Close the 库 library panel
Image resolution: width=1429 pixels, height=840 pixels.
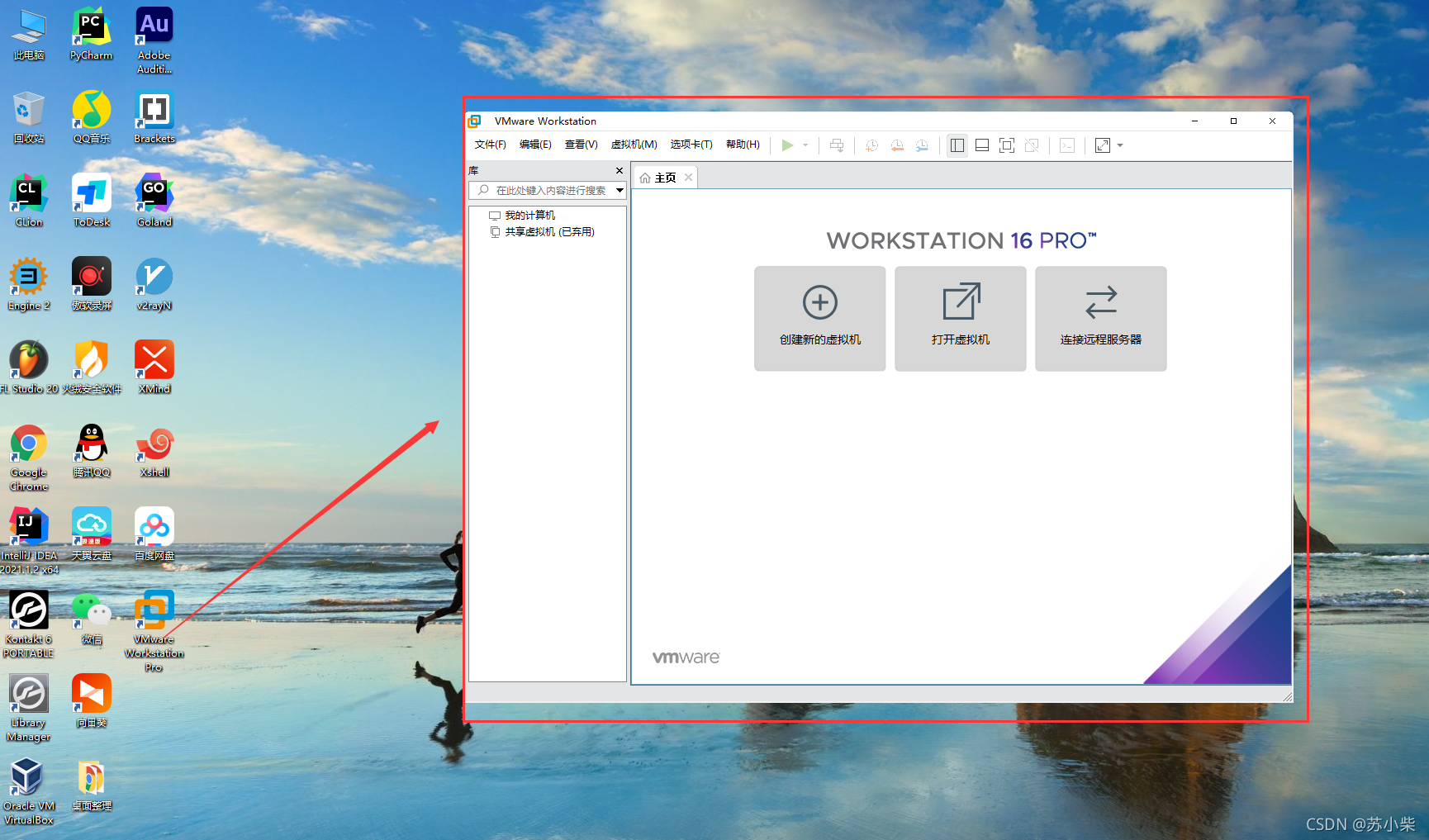coord(620,170)
